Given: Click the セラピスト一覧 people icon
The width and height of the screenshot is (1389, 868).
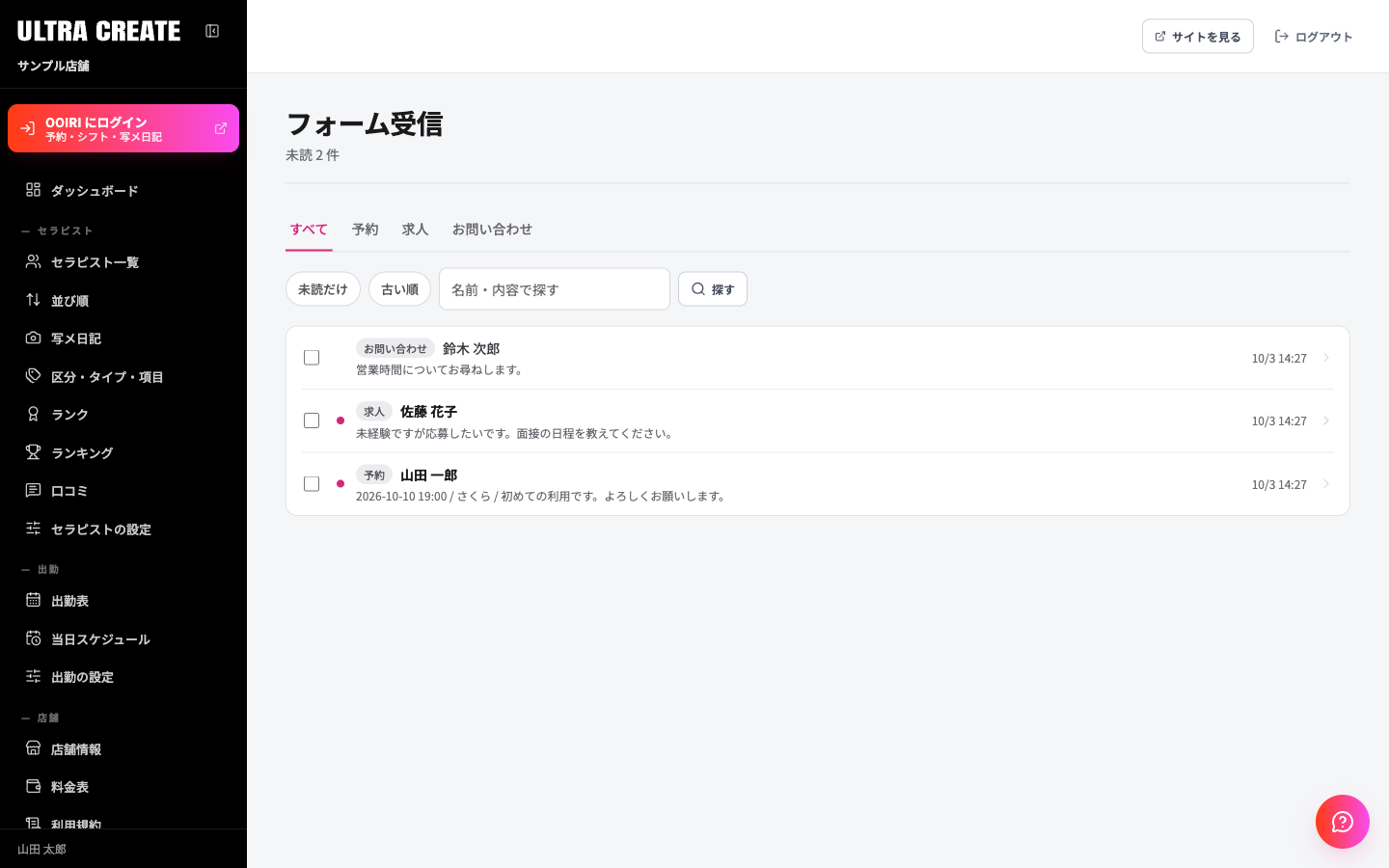Looking at the screenshot, I should point(33,261).
